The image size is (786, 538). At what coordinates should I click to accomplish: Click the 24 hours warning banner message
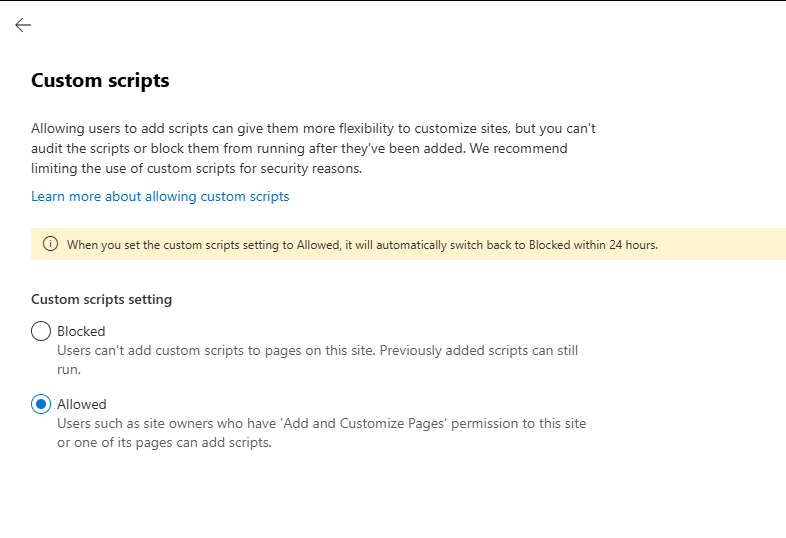click(362, 245)
